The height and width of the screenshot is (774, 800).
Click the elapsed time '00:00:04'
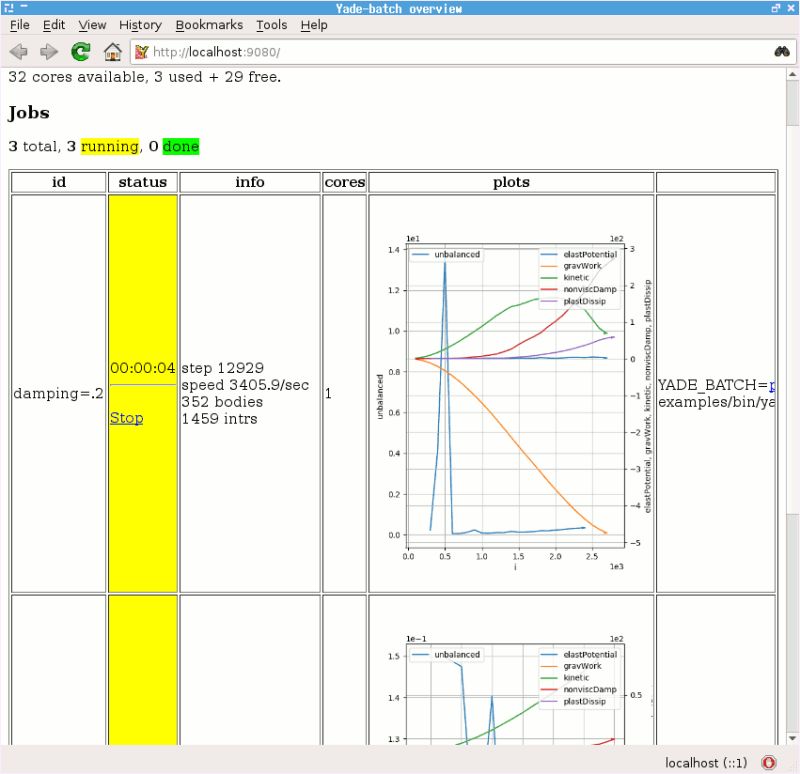(142, 368)
